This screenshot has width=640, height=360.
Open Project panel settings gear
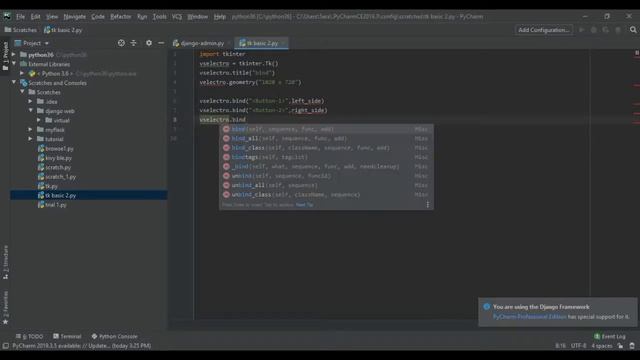click(149, 43)
